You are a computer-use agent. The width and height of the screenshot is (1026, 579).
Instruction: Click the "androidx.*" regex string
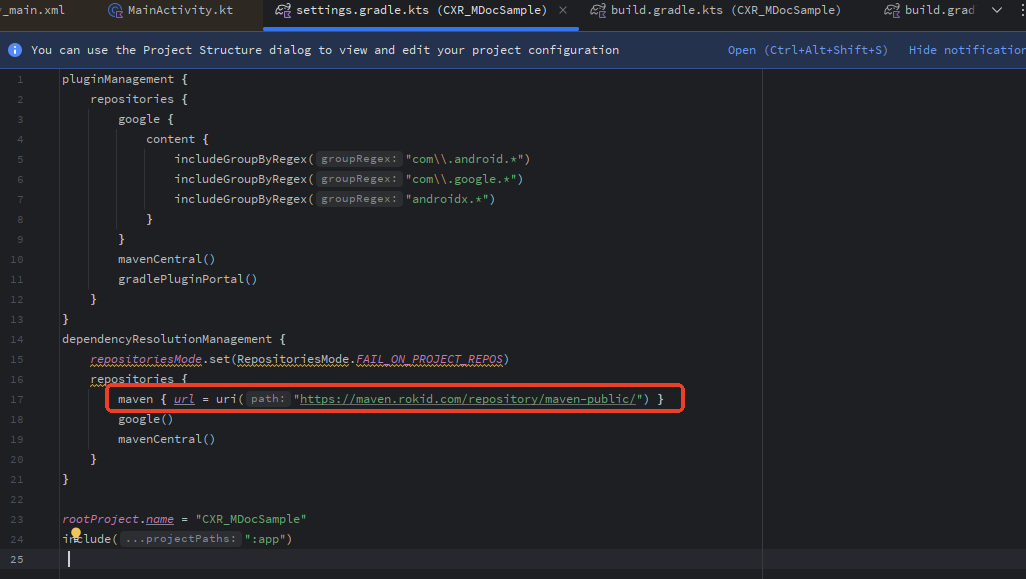pyautogui.click(x=447, y=200)
